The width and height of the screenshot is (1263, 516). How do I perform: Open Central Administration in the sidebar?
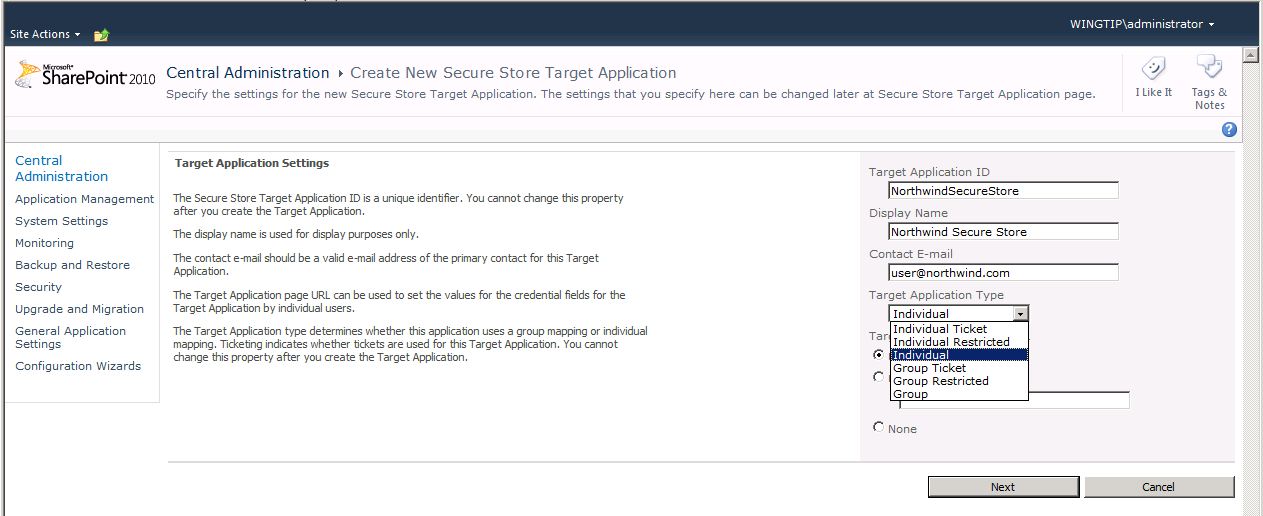(x=61, y=168)
